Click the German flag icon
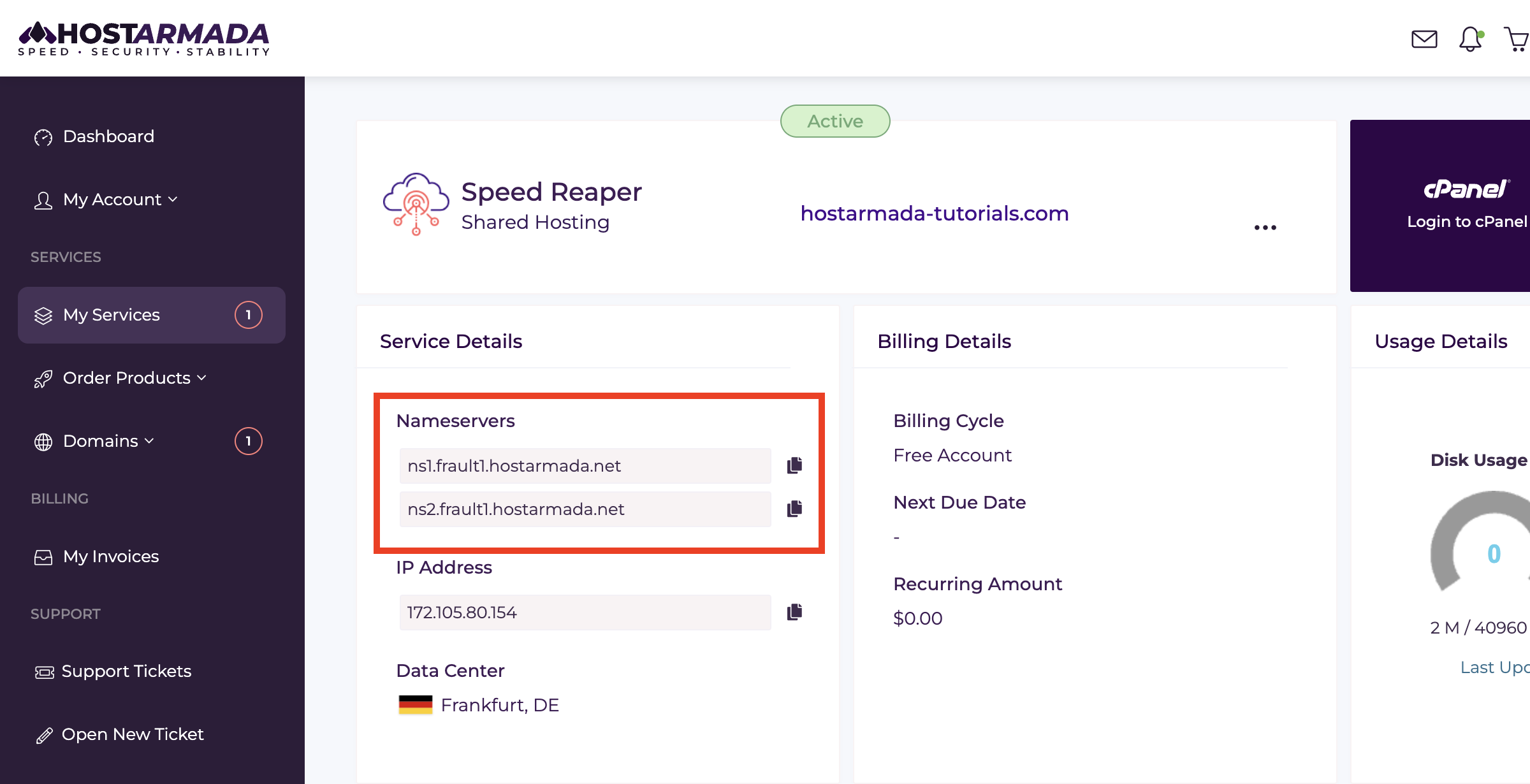 pyautogui.click(x=416, y=705)
